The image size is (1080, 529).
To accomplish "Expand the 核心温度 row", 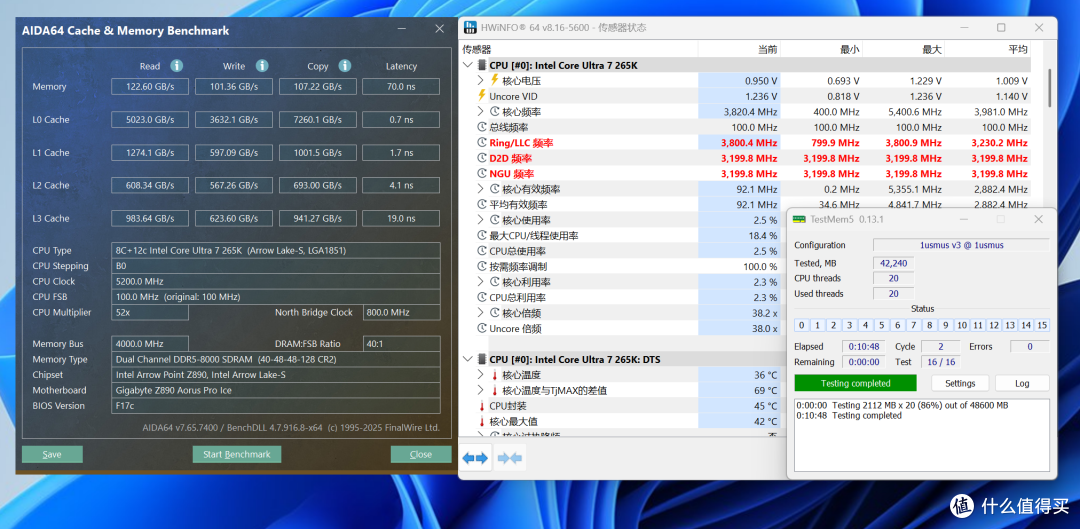I will coord(481,375).
